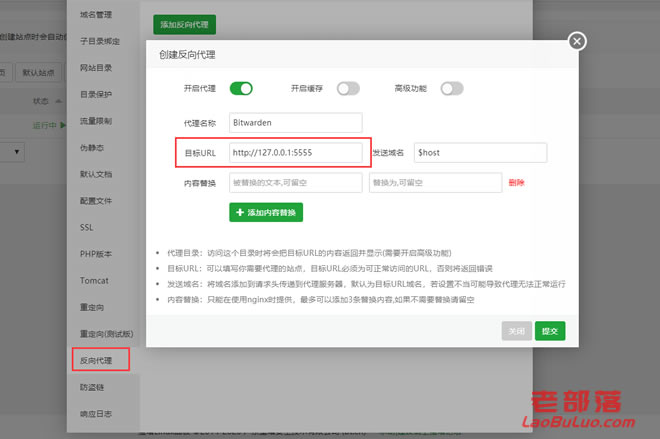Click the 代理名称 field containing Bitwarden
The image size is (660, 439).
[x=295, y=123]
